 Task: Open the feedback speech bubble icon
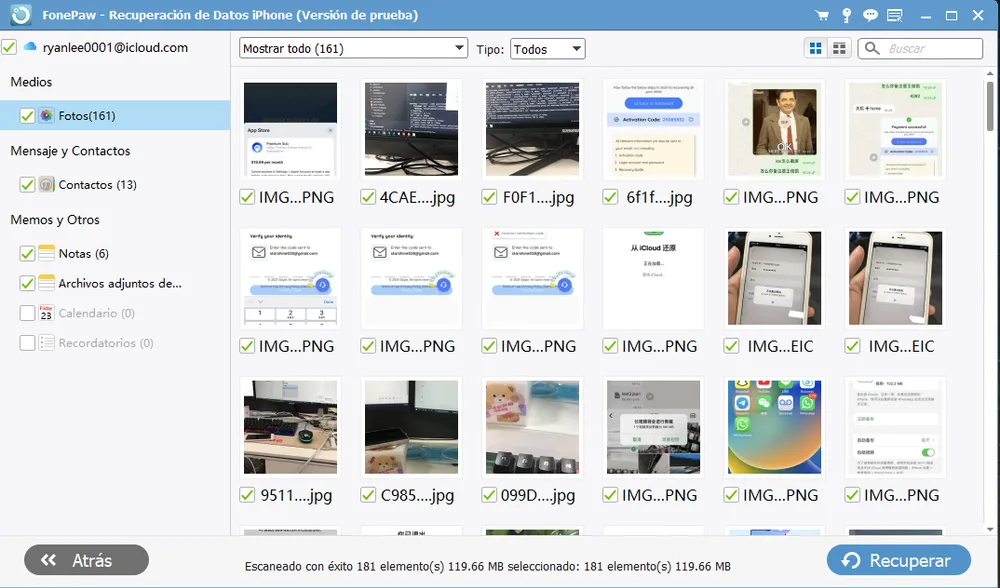pos(870,15)
